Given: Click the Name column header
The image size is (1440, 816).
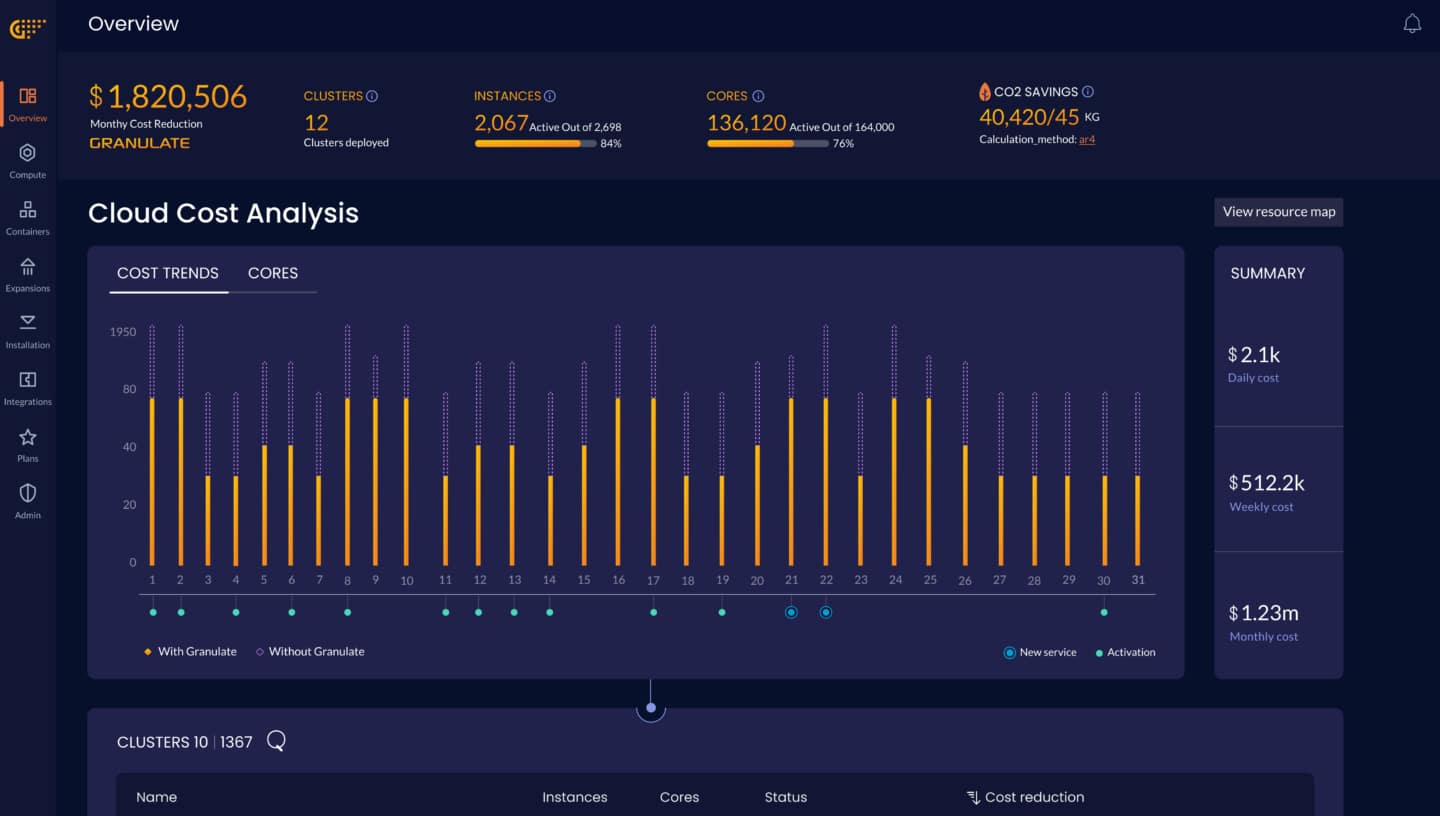Looking at the screenshot, I should (x=156, y=797).
